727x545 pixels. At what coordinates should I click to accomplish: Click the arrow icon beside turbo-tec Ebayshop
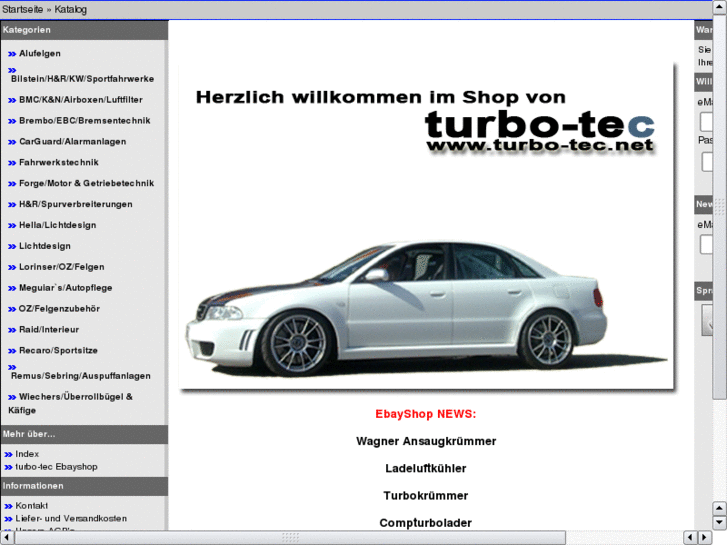(8, 467)
